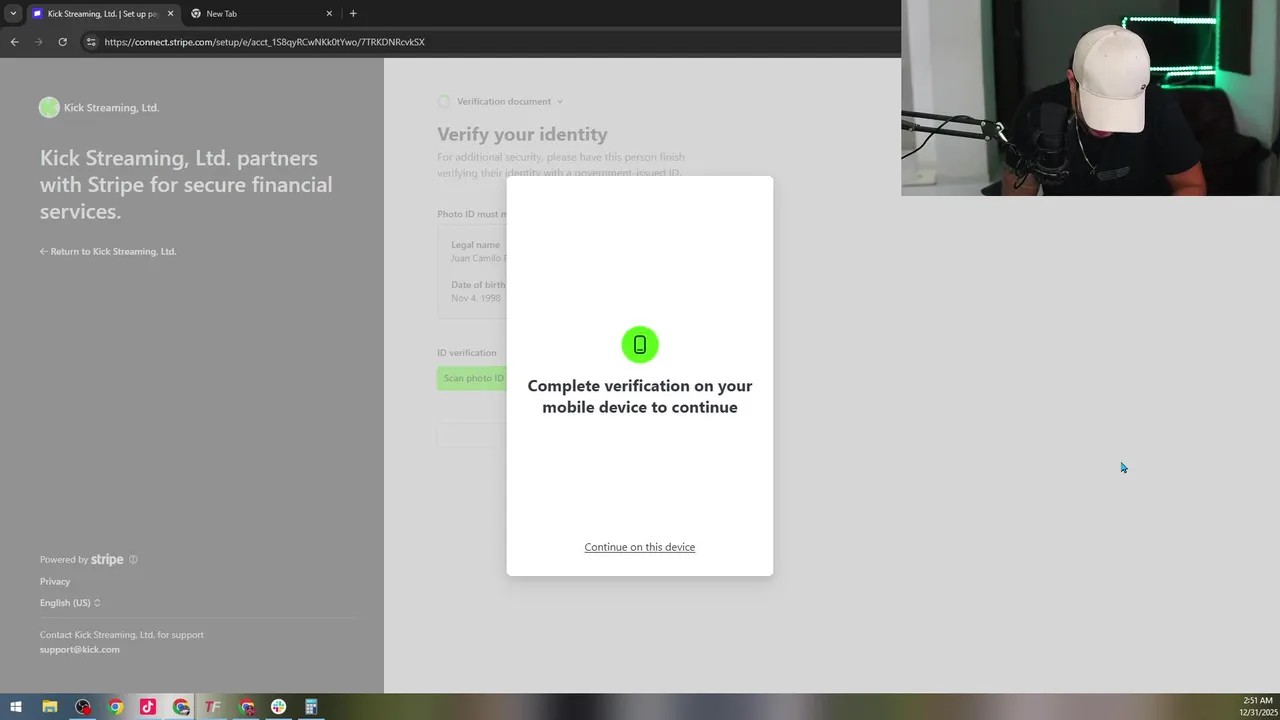Click the Kick Streaming logo circle
Screen dimensions: 1280x720
point(49,108)
